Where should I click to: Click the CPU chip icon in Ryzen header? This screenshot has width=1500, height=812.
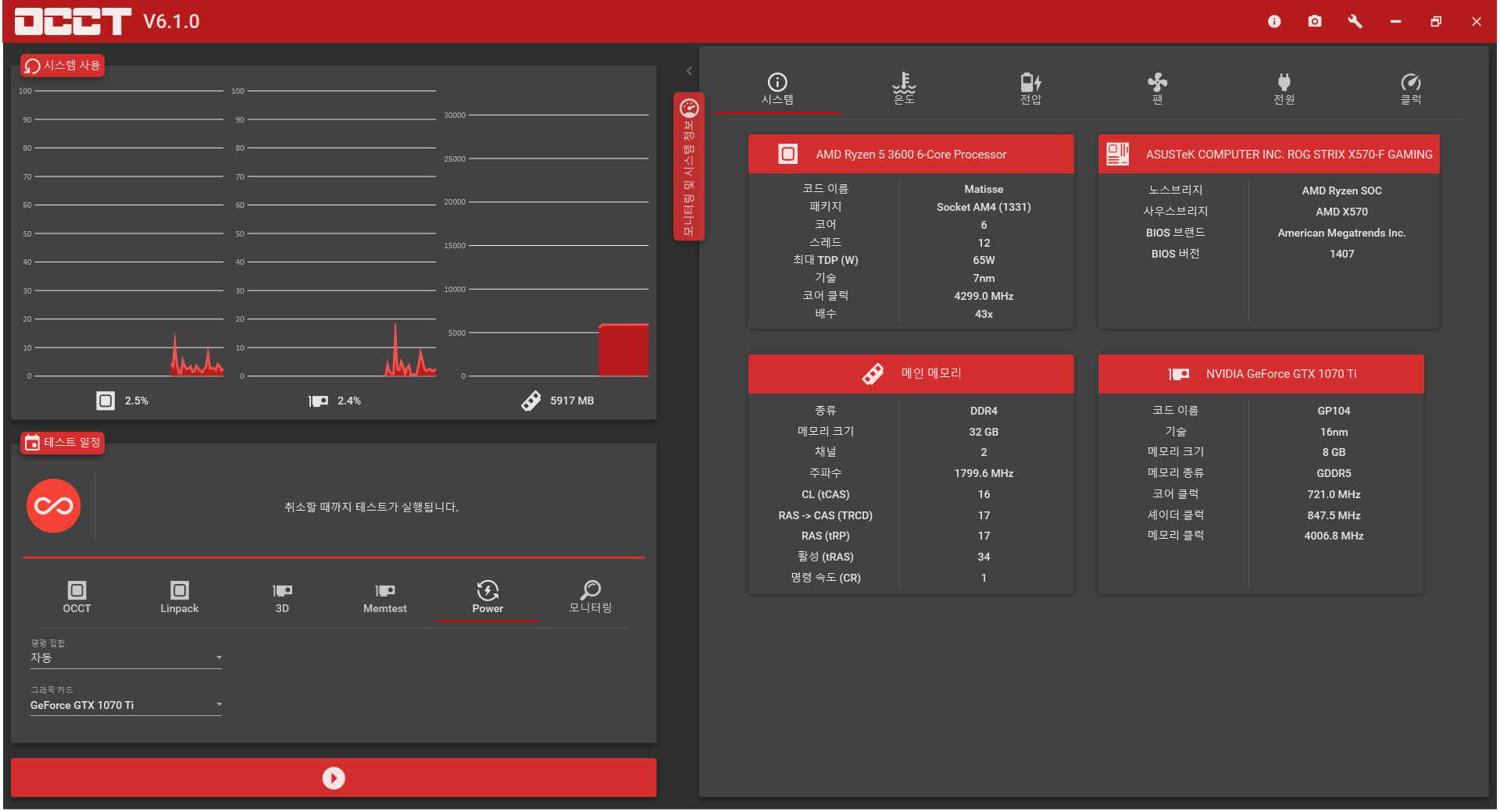[x=788, y=154]
